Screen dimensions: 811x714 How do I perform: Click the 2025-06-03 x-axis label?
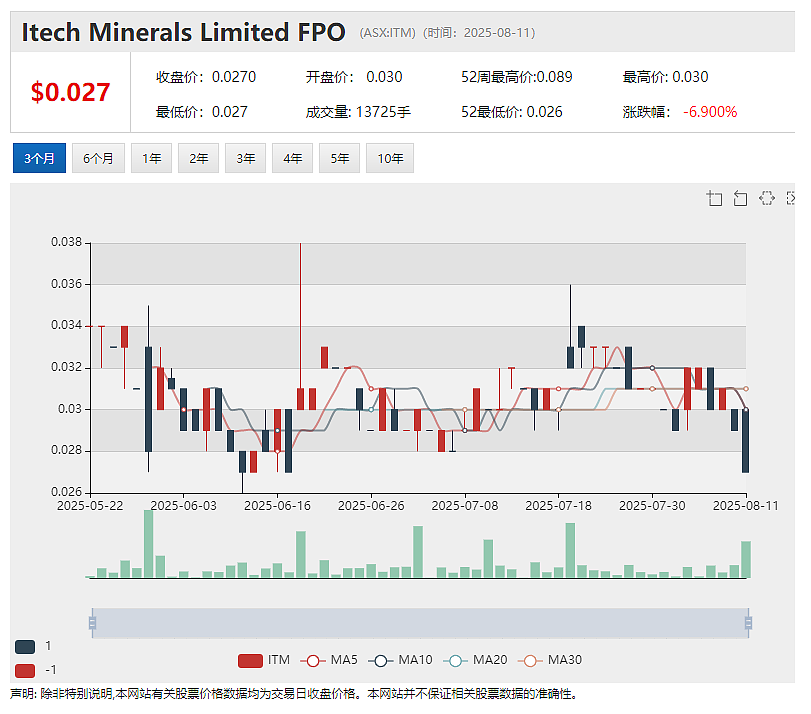pos(184,506)
